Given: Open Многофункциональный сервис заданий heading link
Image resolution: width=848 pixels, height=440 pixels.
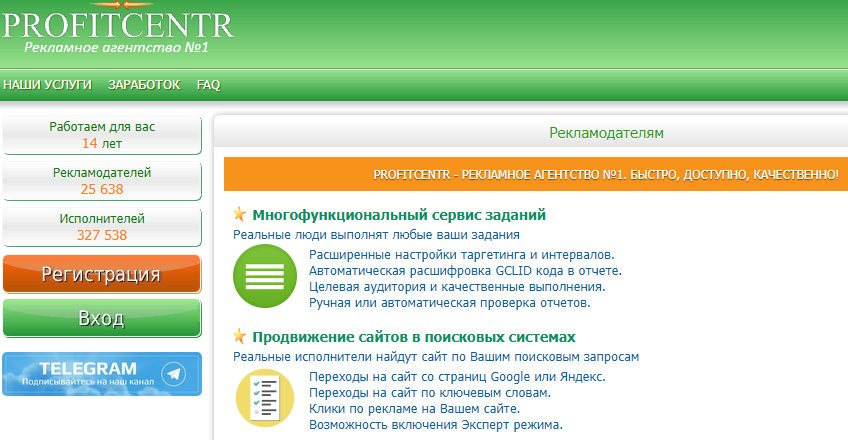Looking at the screenshot, I should 399,215.
